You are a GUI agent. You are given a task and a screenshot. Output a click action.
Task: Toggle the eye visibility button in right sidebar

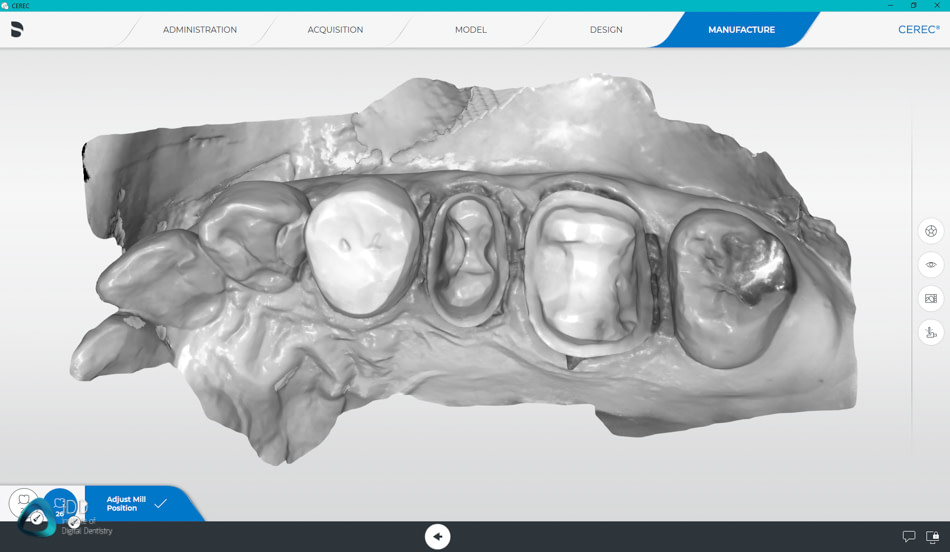pos(931,265)
